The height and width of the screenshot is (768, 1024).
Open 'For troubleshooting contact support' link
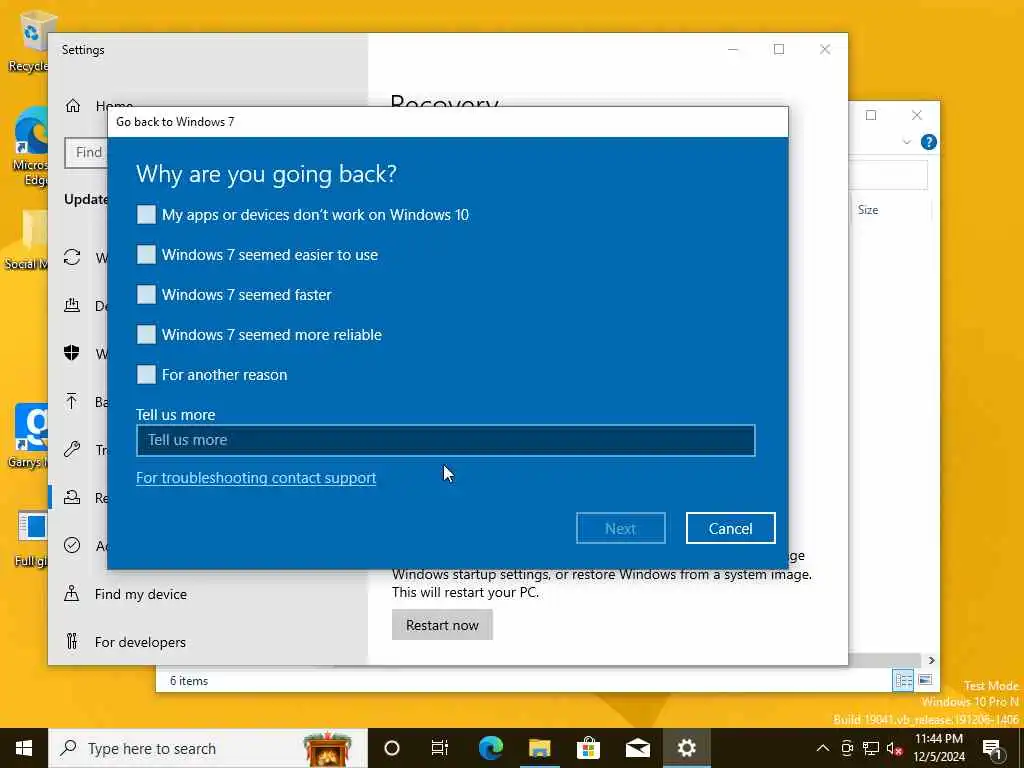click(256, 477)
